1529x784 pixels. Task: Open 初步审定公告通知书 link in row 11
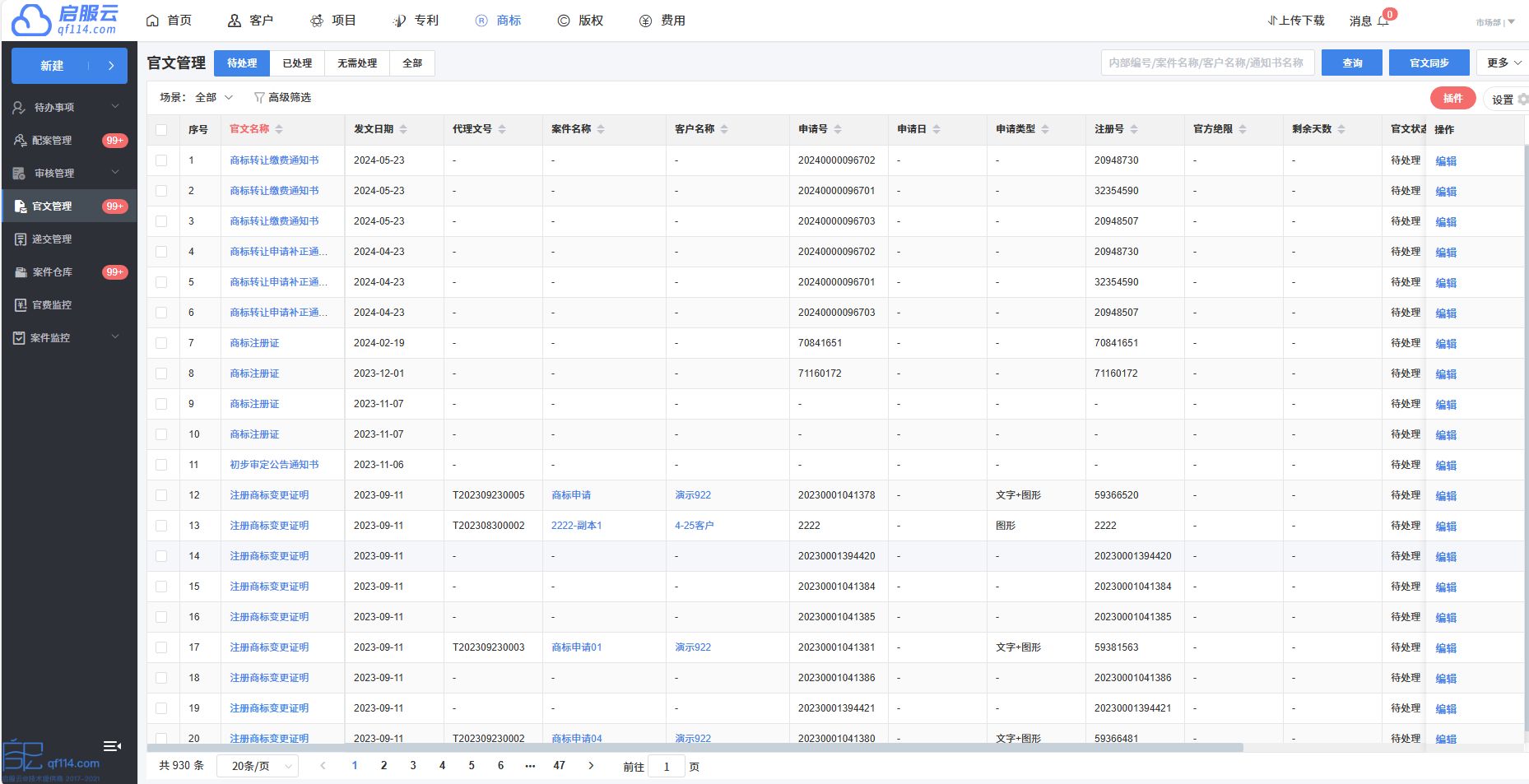[274, 465]
